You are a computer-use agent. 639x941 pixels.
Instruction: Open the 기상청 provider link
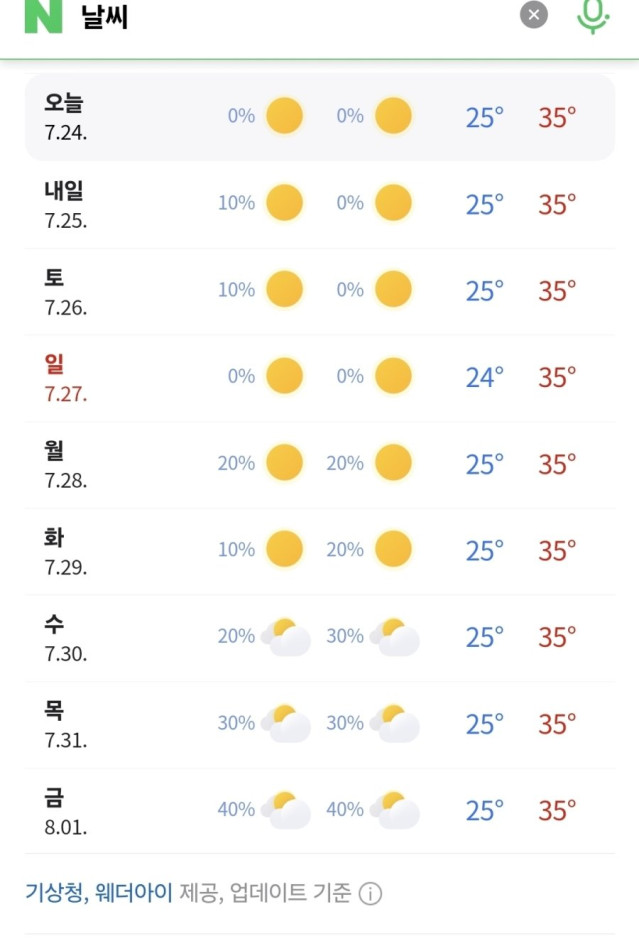click(57, 893)
